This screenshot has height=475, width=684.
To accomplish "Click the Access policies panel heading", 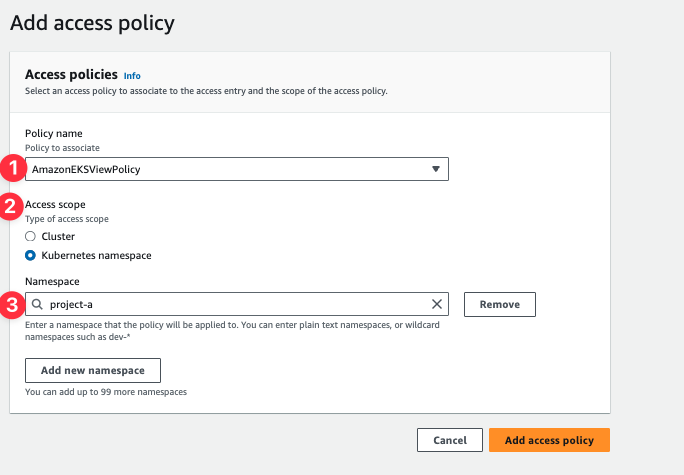I will [71, 74].
